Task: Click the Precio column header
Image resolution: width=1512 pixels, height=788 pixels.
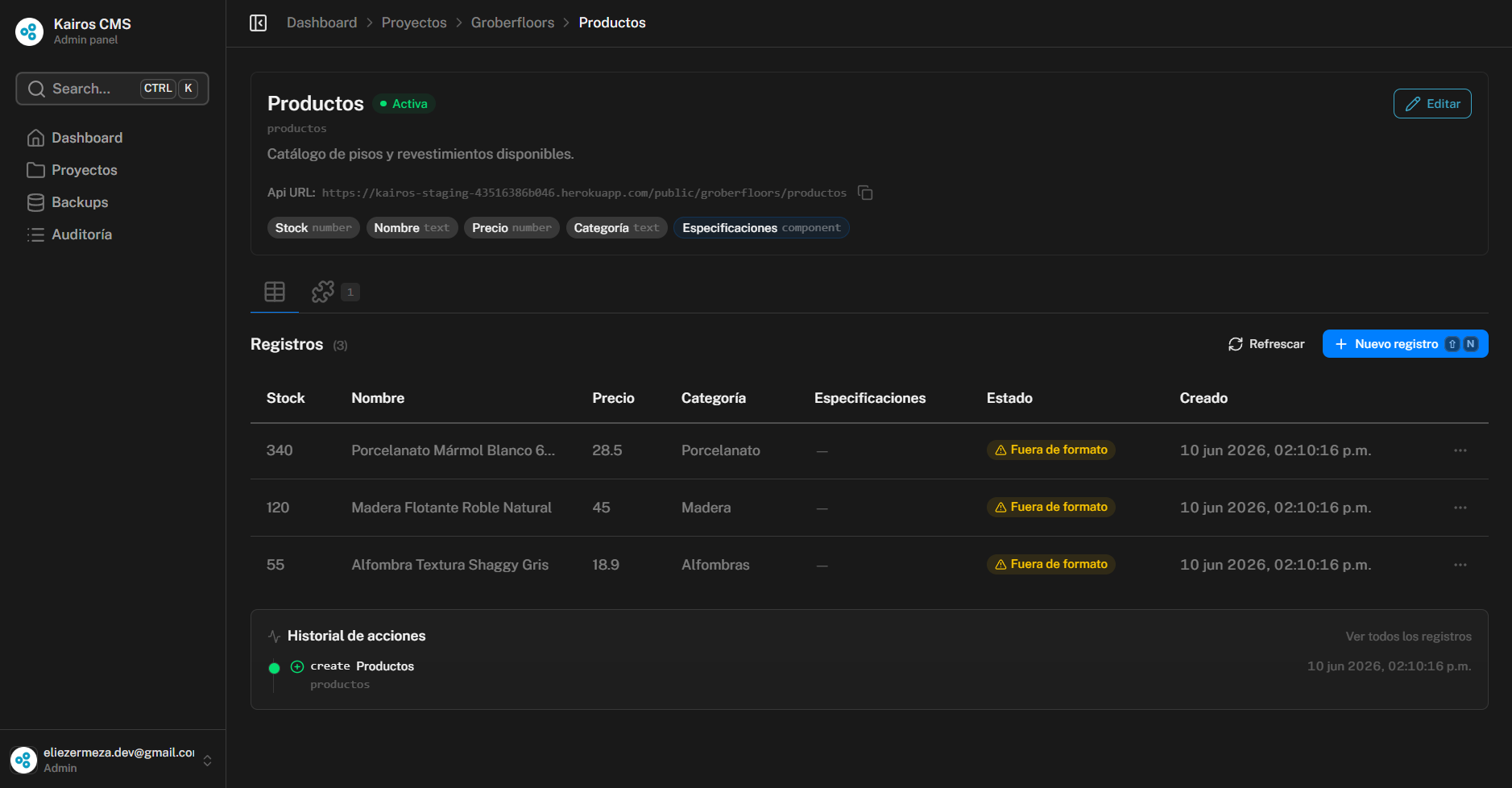Action: point(613,398)
